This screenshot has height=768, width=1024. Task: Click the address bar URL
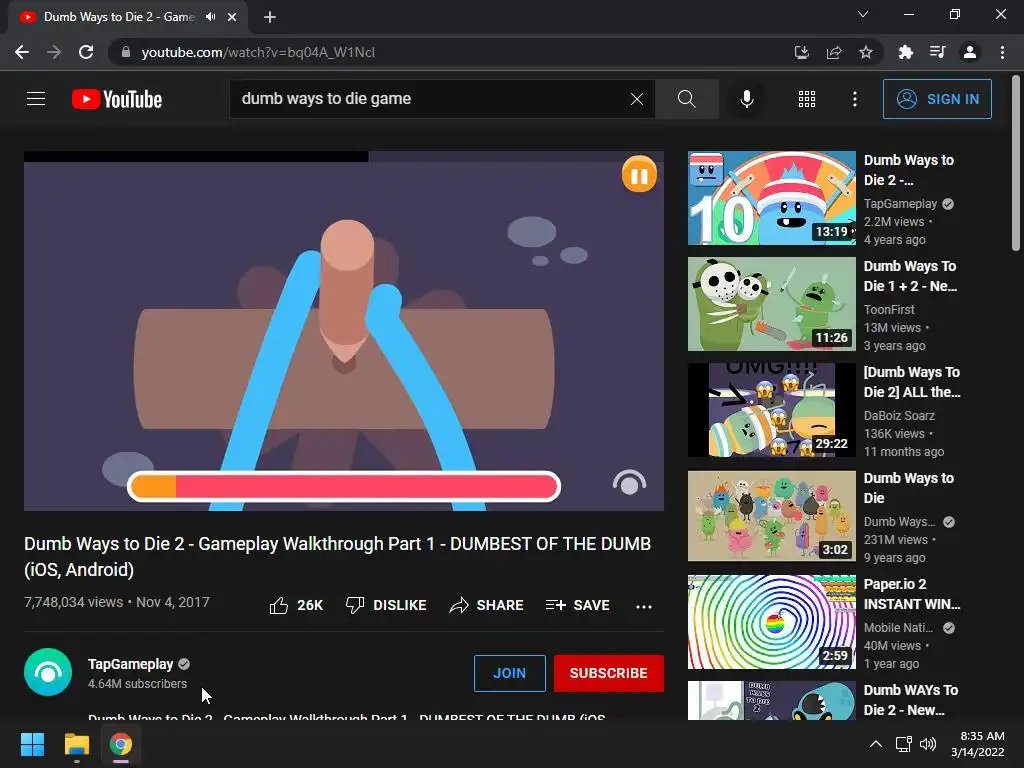[258, 52]
